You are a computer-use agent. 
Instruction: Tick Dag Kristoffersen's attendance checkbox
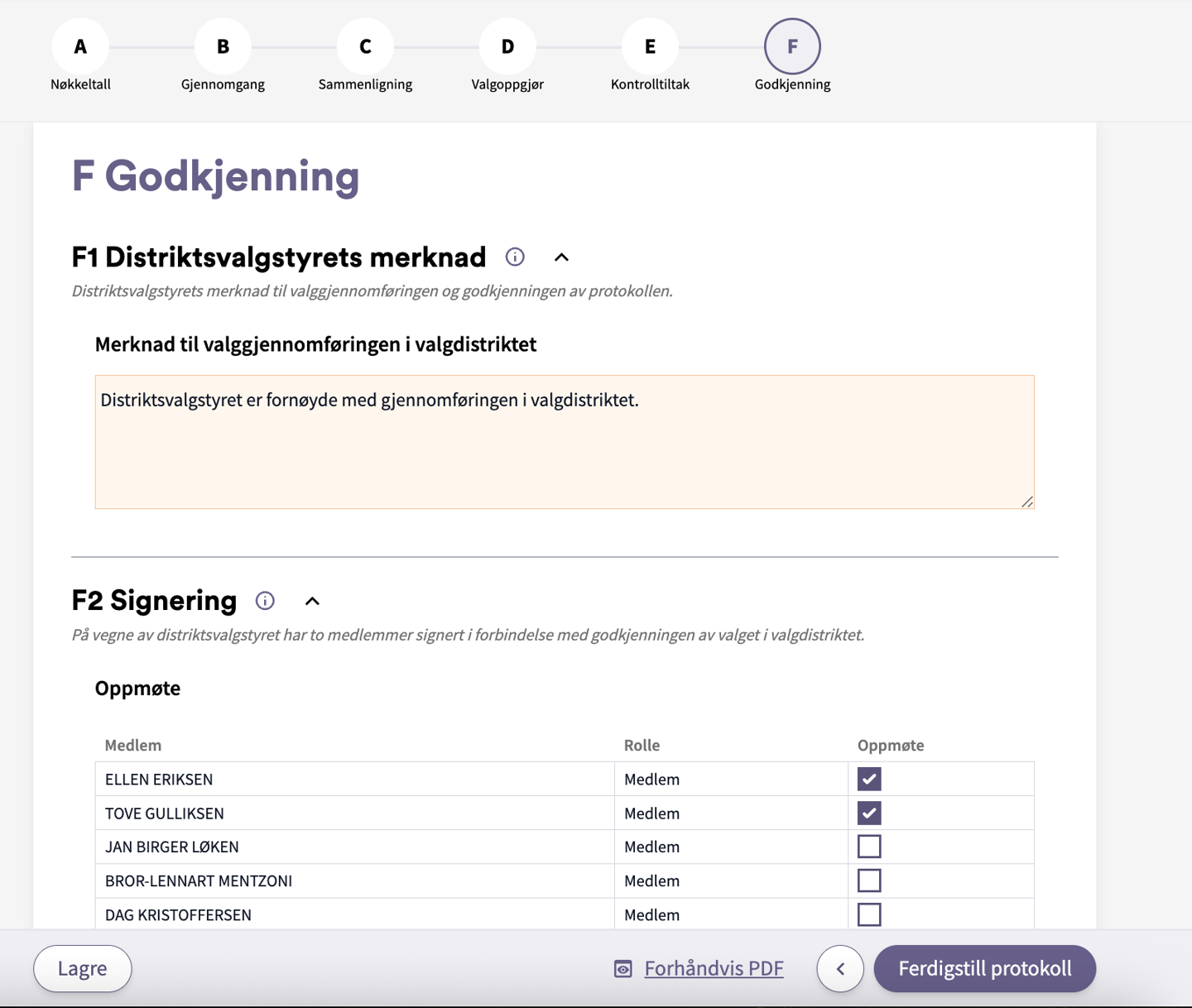(869, 914)
